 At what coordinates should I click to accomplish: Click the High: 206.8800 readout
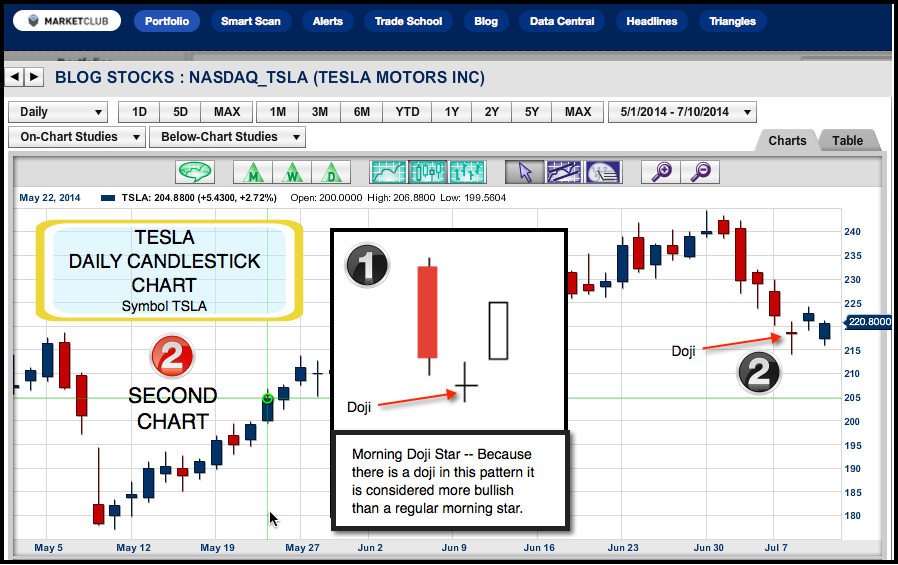pyautogui.click(x=401, y=198)
